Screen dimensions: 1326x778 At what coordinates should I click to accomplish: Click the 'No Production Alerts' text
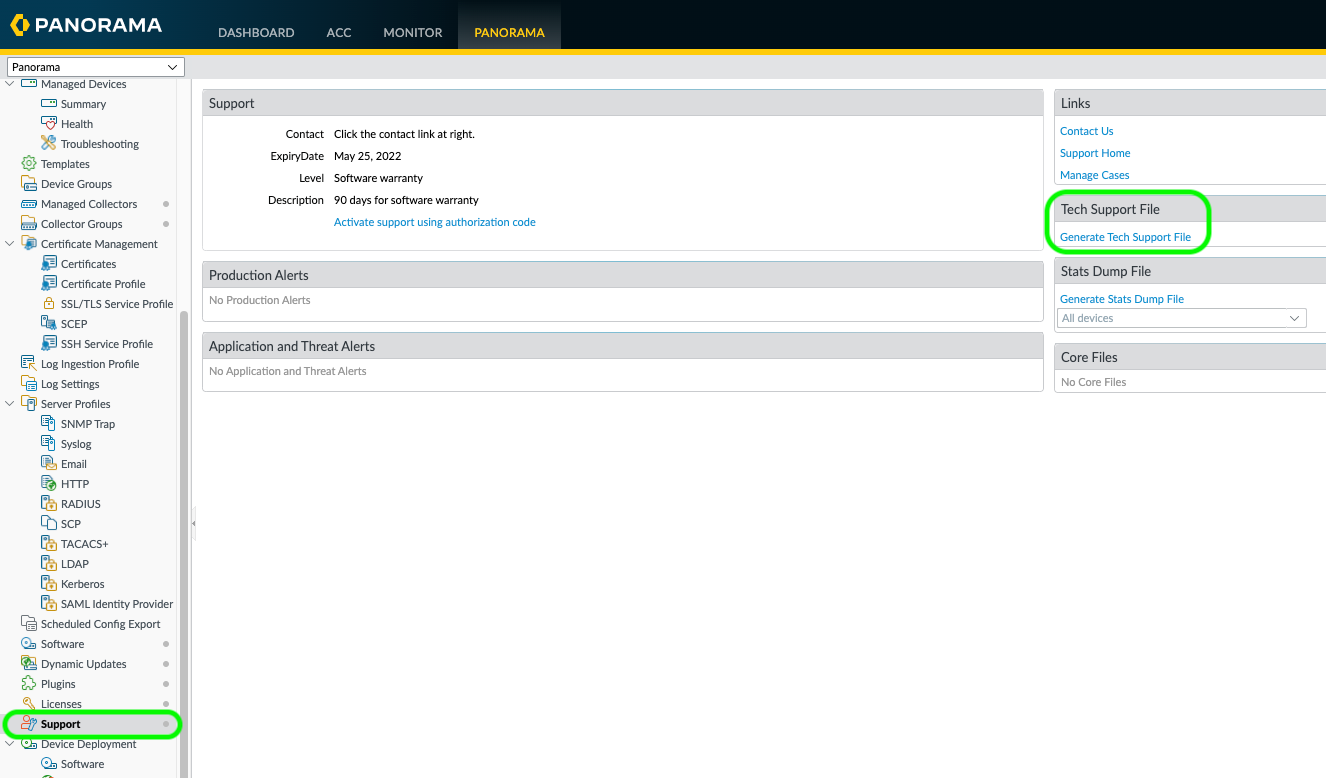pos(260,301)
